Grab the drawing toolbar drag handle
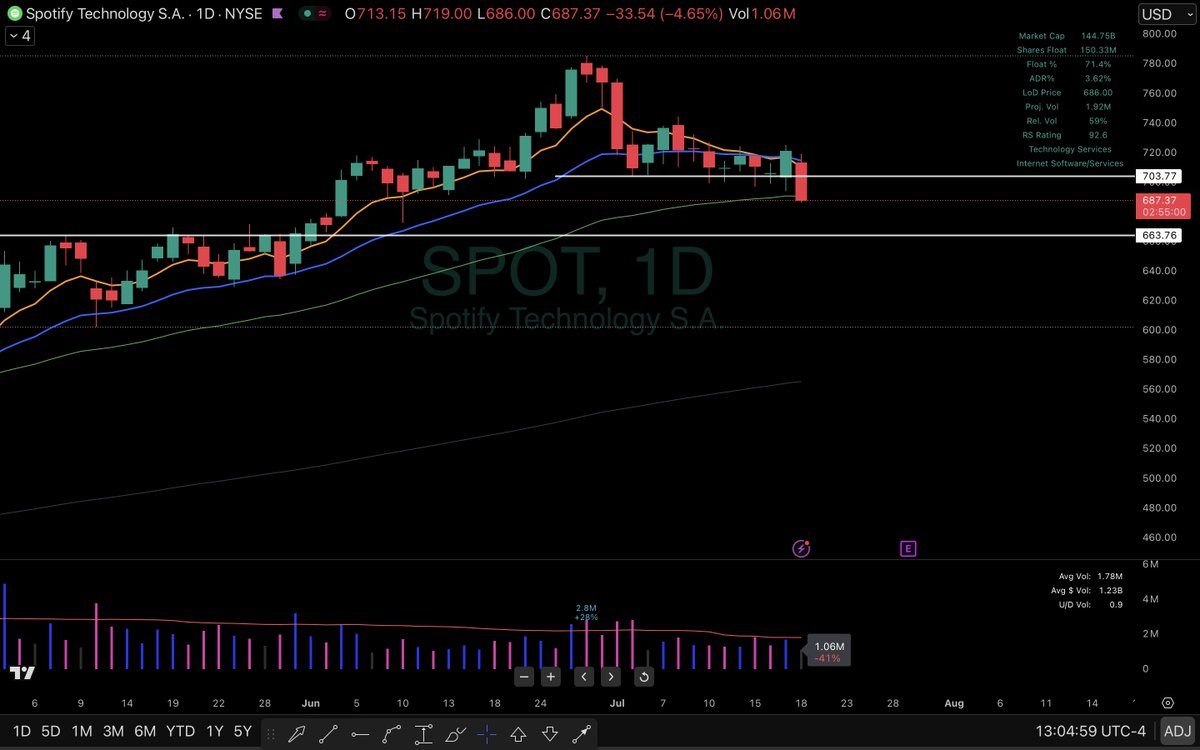 (271, 734)
